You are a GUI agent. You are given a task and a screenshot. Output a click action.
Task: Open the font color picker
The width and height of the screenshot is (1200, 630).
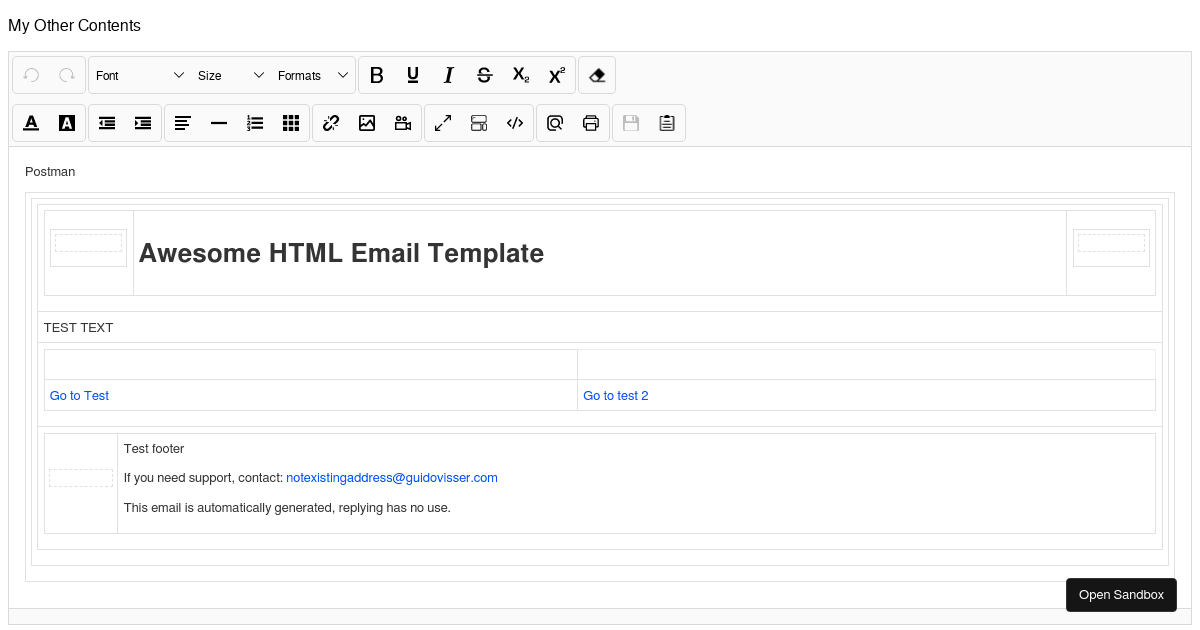click(31, 122)
